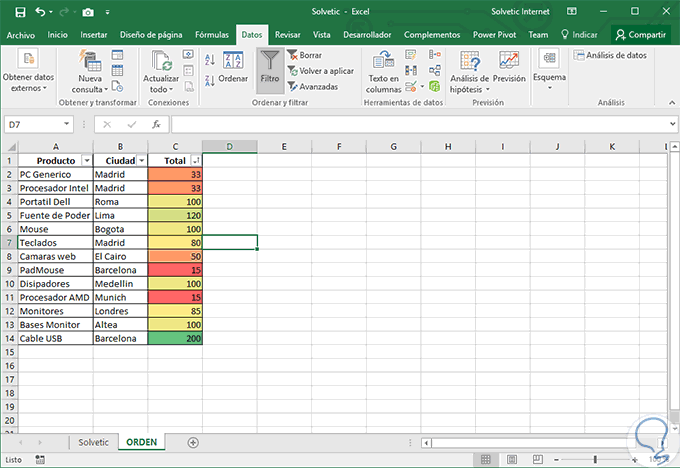This screenshot has height=468, width=680.
Task: Switch to the Solvetic sheet tab
Action: coord(93,442)
